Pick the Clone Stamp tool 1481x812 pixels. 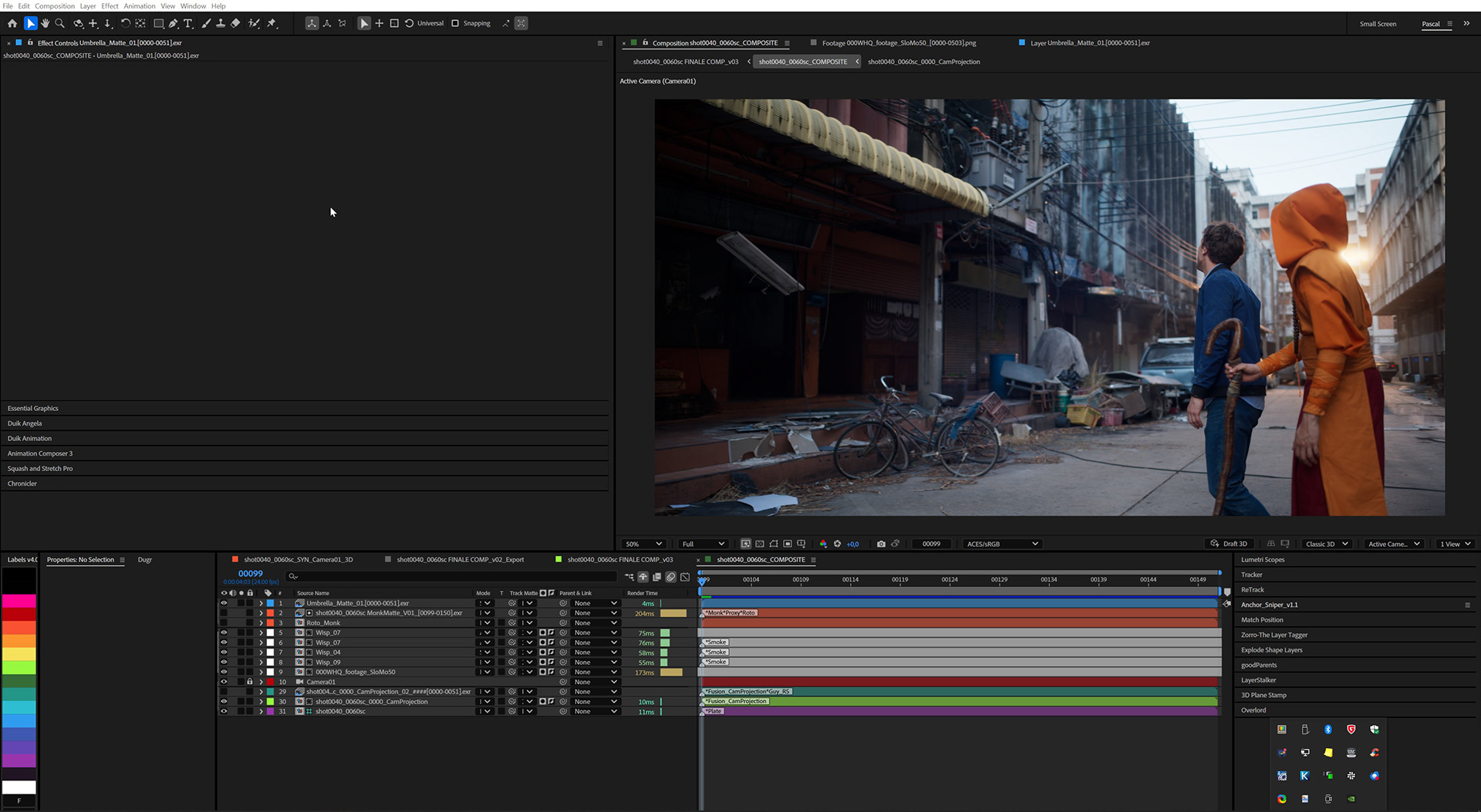tap(221, 23)
